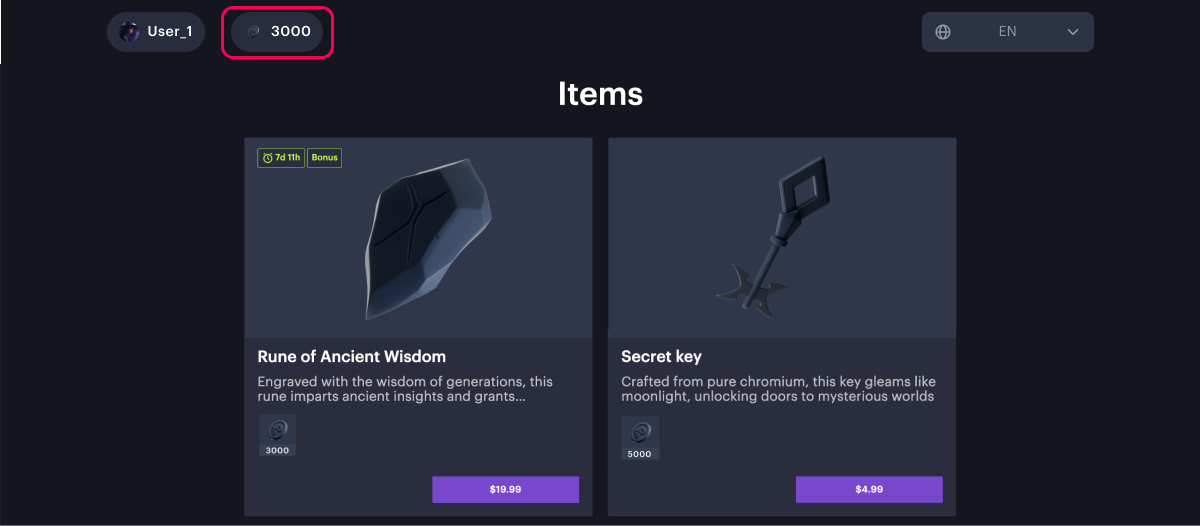This screenshot has width=1200, height=526.
Task: Select the Secret key title
Action: [x=661, y=357]
